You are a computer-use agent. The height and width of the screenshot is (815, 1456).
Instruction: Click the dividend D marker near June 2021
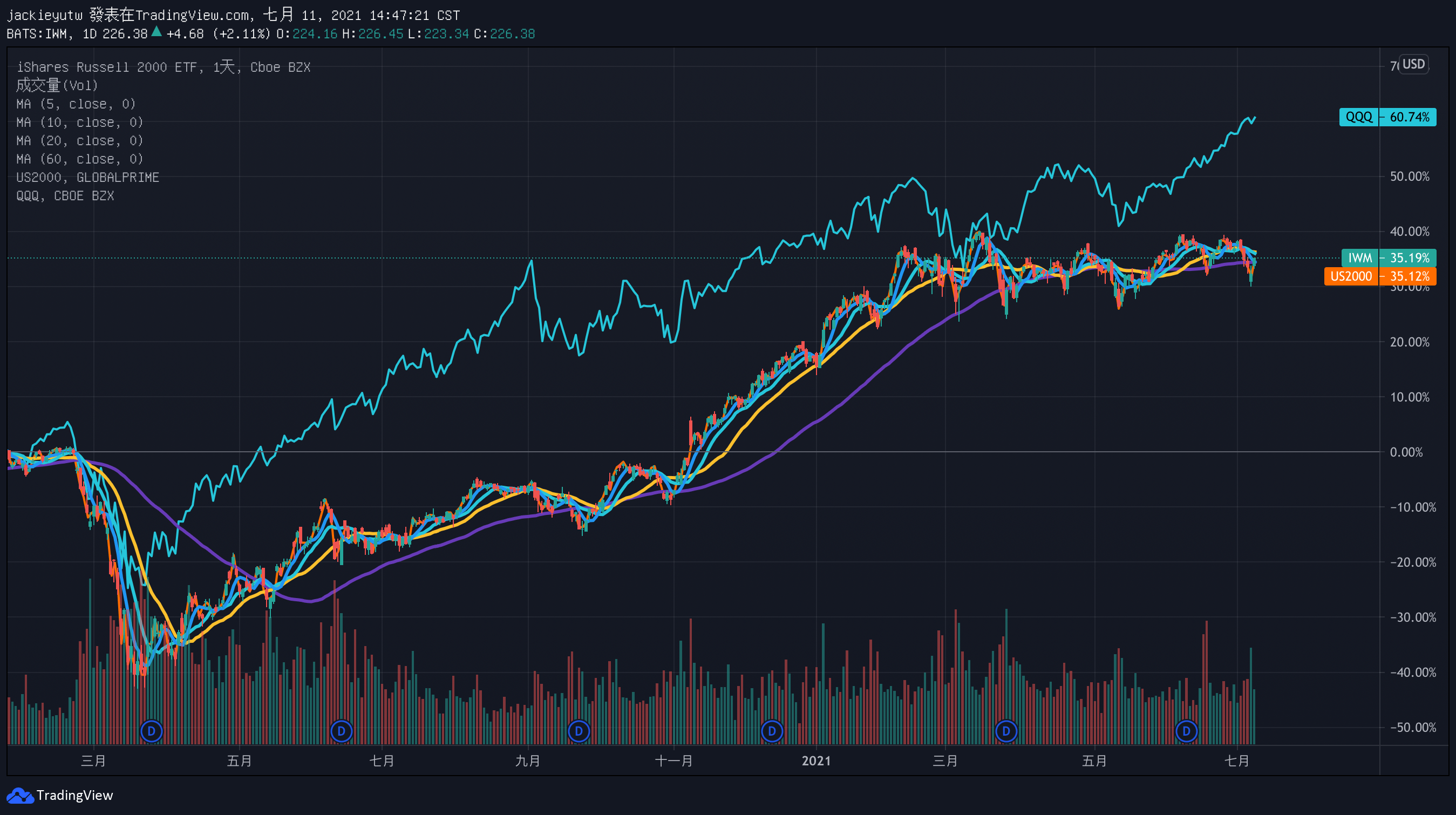1186,731
